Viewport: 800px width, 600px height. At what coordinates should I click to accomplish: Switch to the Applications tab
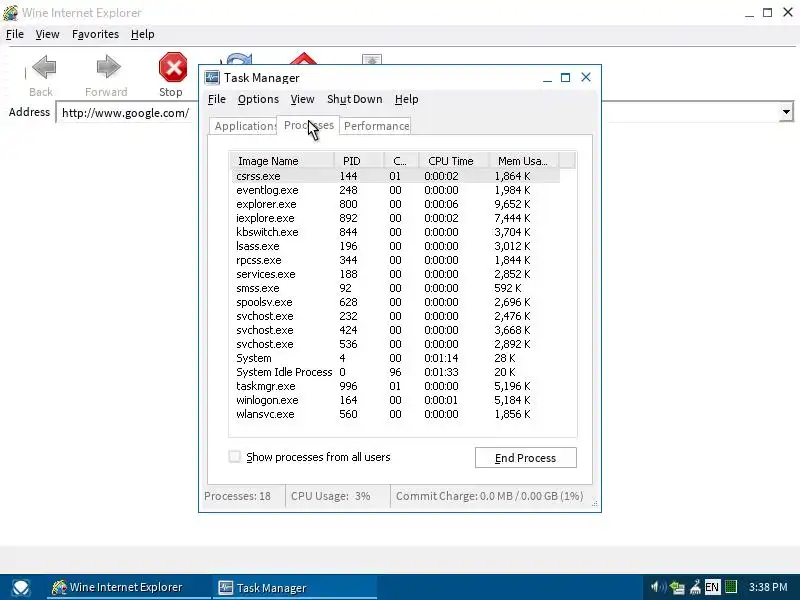pyautogui.click(x=244, y=126)
